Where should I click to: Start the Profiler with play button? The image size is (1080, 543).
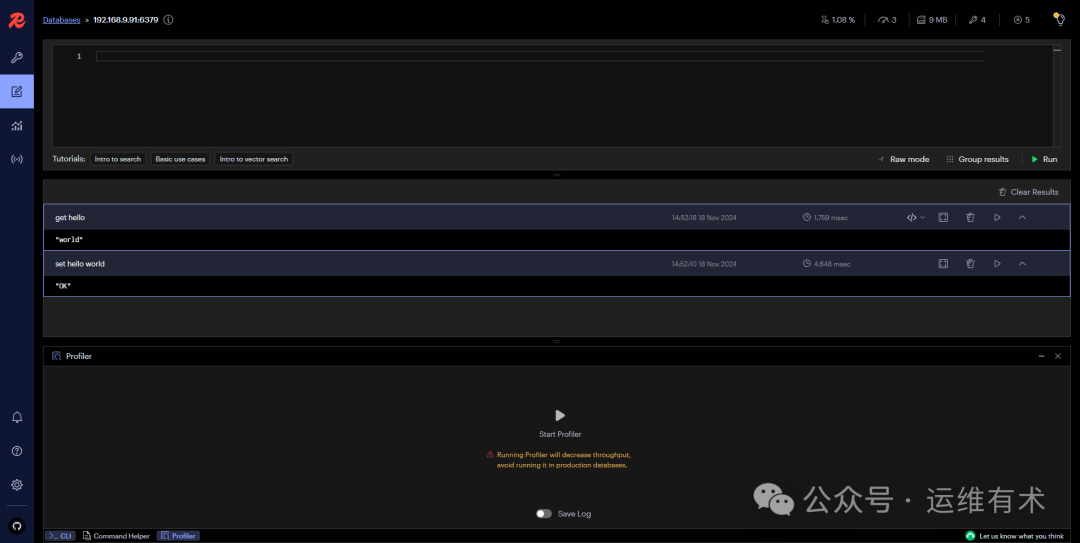560,416
